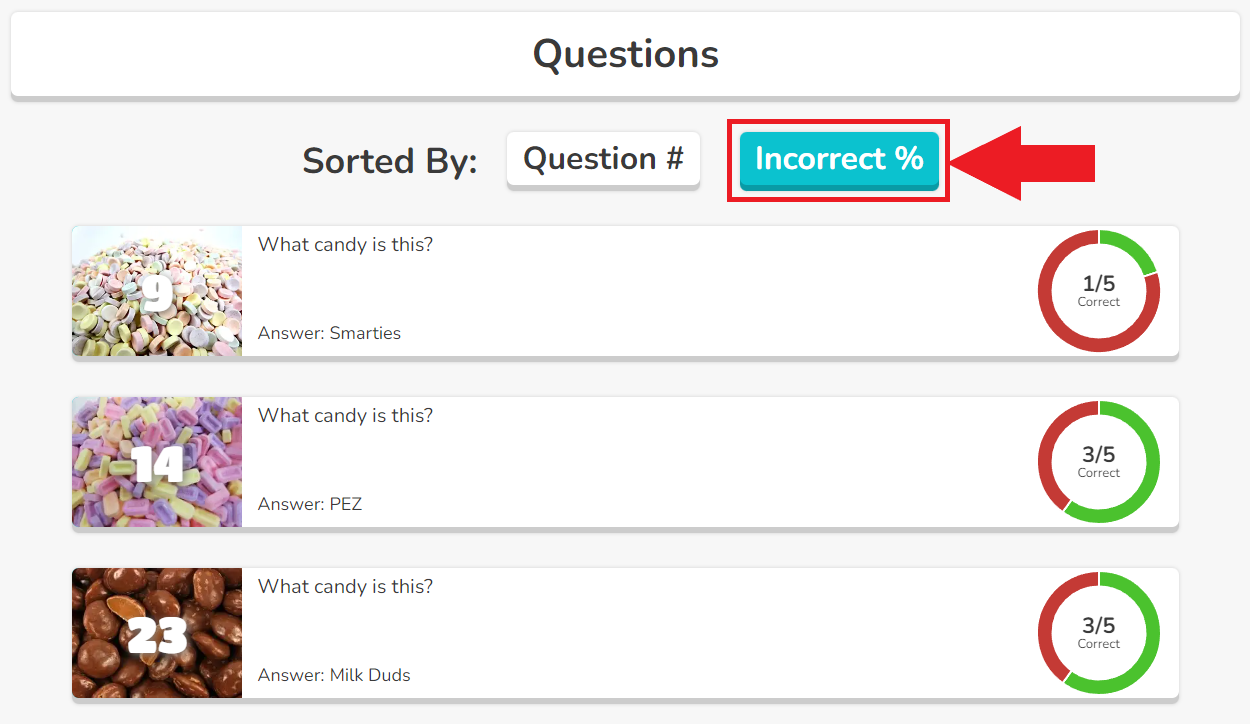Open the PEZ image thumbnail numbered 14
The height and width of the screenshot is (724, 1250).
(157, 462)
